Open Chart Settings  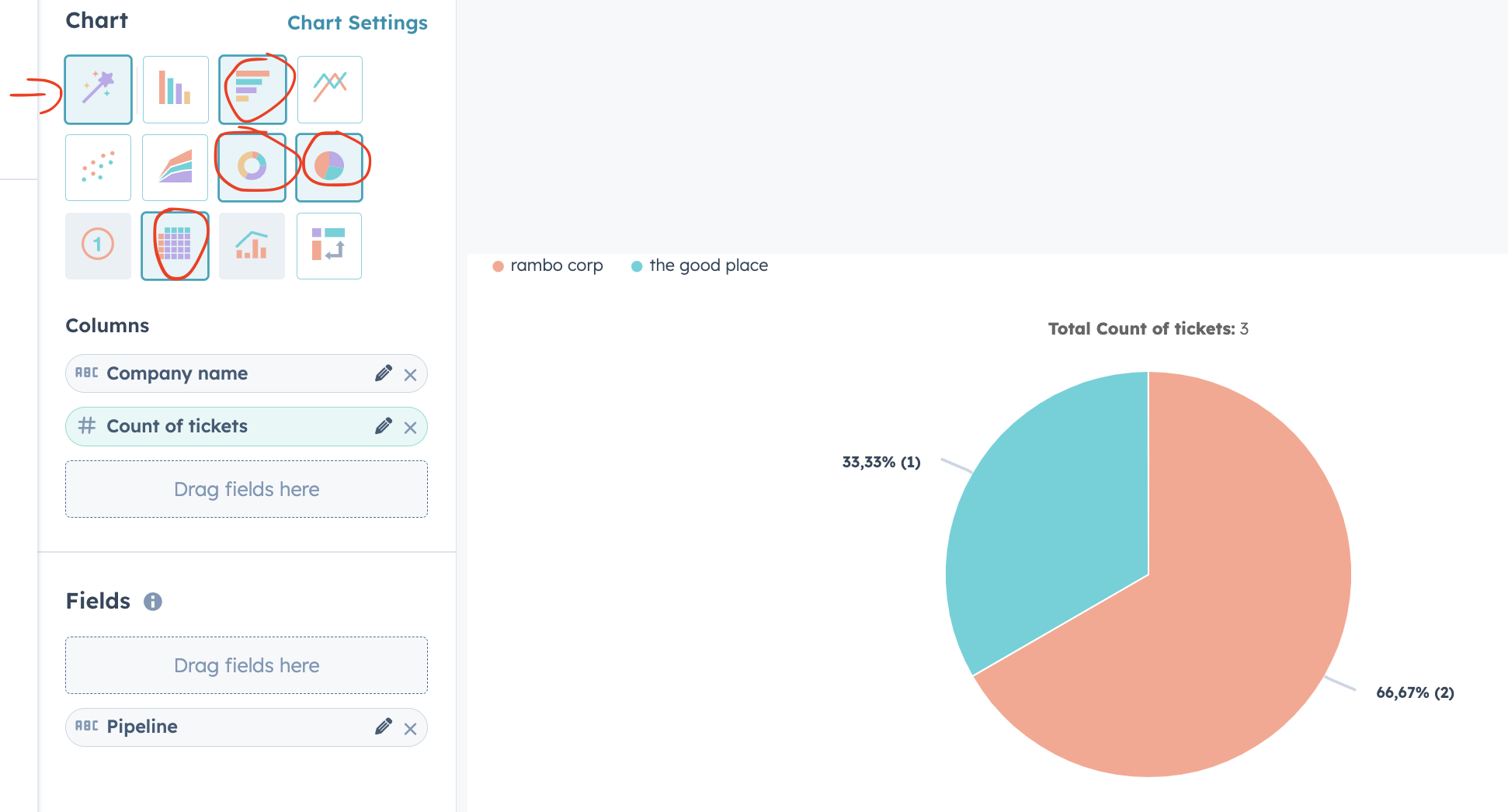coord(357,23)
